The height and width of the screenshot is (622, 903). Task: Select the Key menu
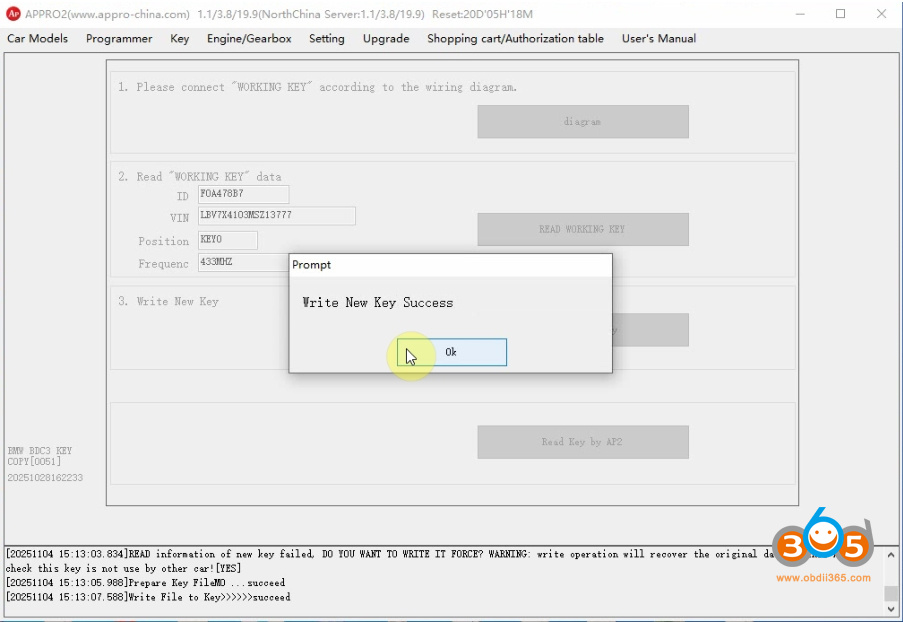(x=179, y=39)
